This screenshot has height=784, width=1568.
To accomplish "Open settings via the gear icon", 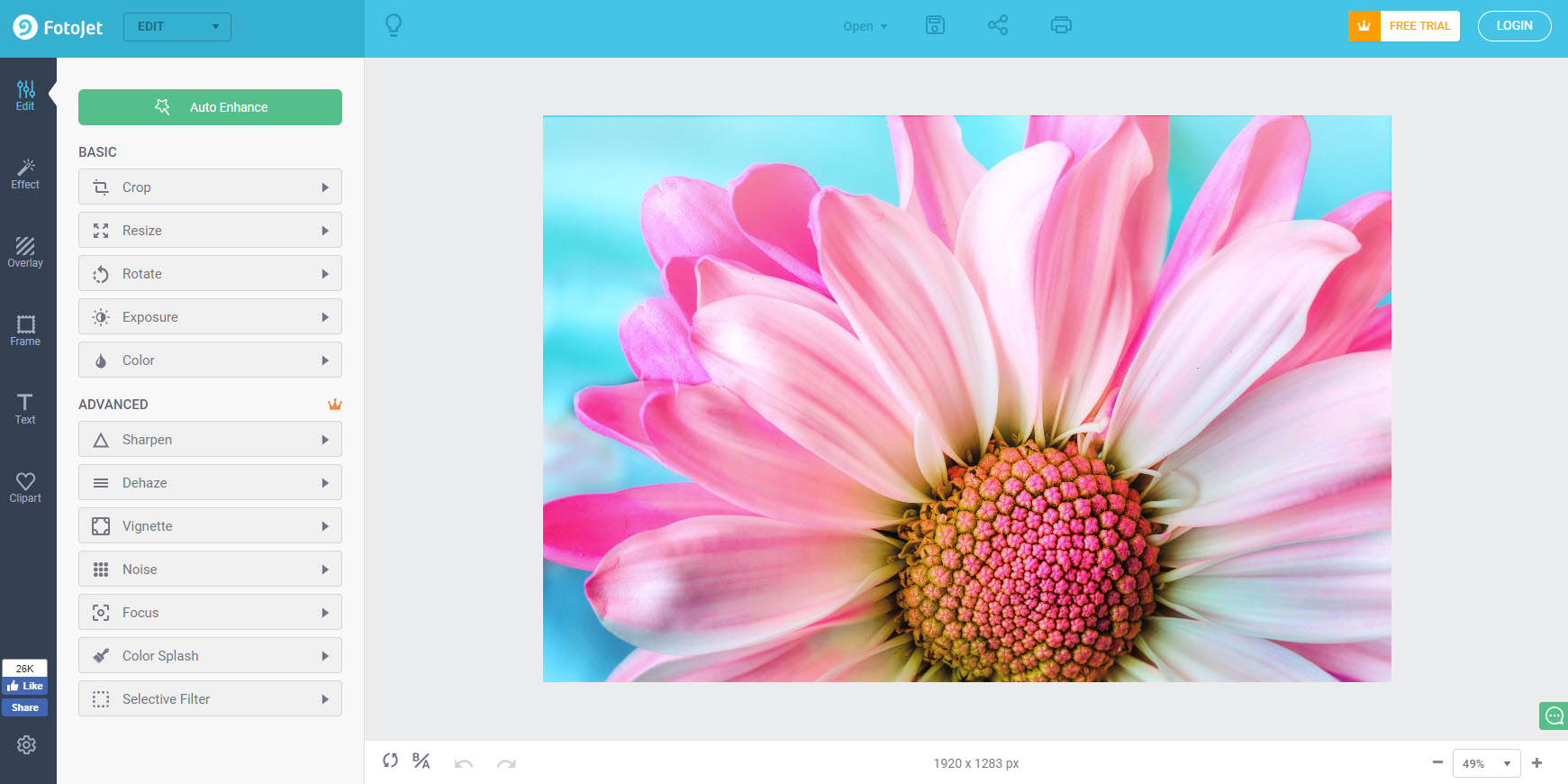I will tap(26, 745).
